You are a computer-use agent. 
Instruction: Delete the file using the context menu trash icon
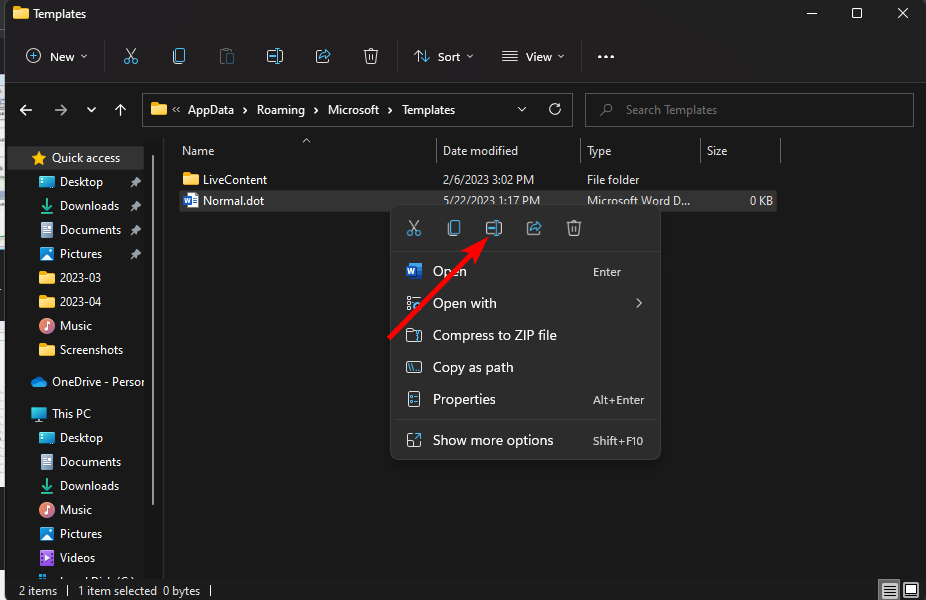[574, 228]
